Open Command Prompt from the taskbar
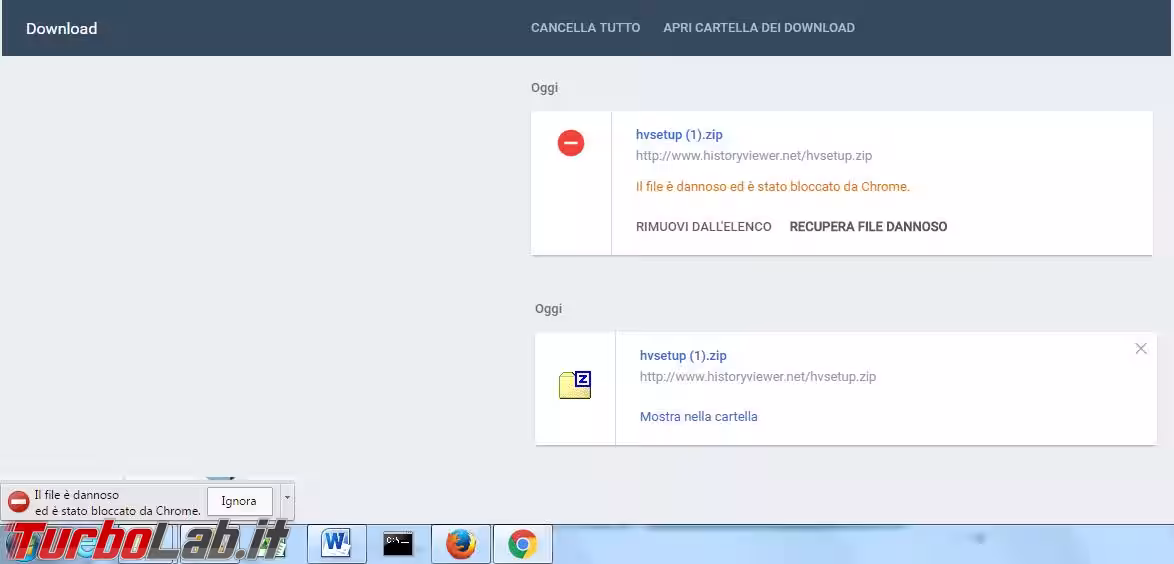This screenshot has width=1174, height=564. (398, 544)
